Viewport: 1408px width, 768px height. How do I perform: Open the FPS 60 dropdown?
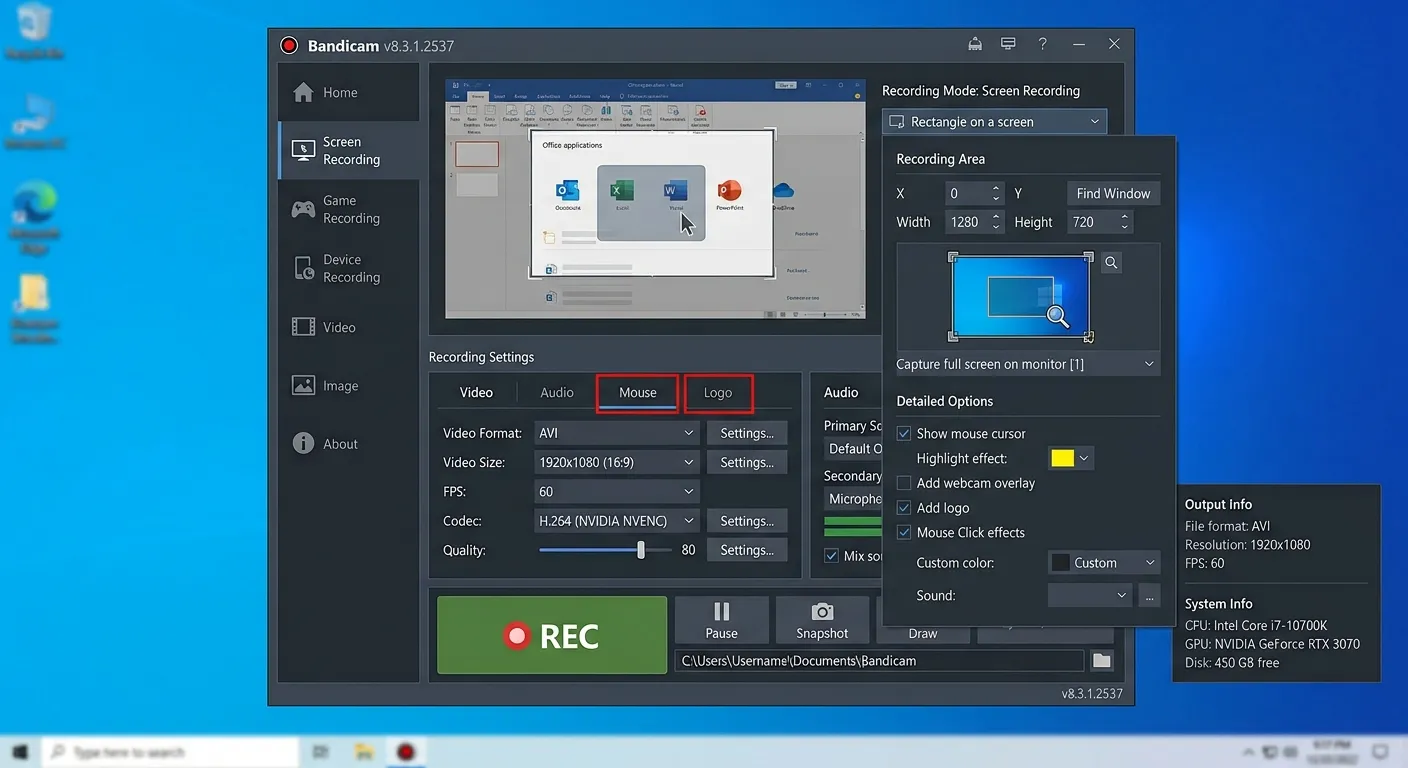pyautogui.click(x=616, y=491)
